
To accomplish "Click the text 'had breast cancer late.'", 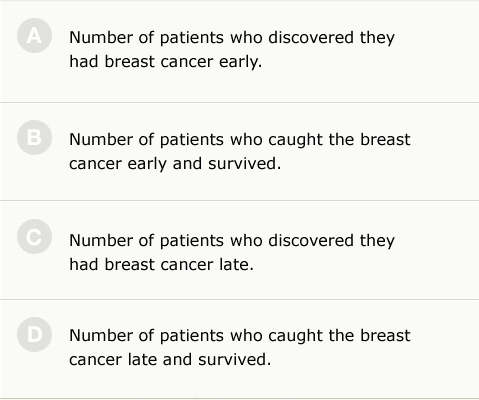I will (161, 265).
